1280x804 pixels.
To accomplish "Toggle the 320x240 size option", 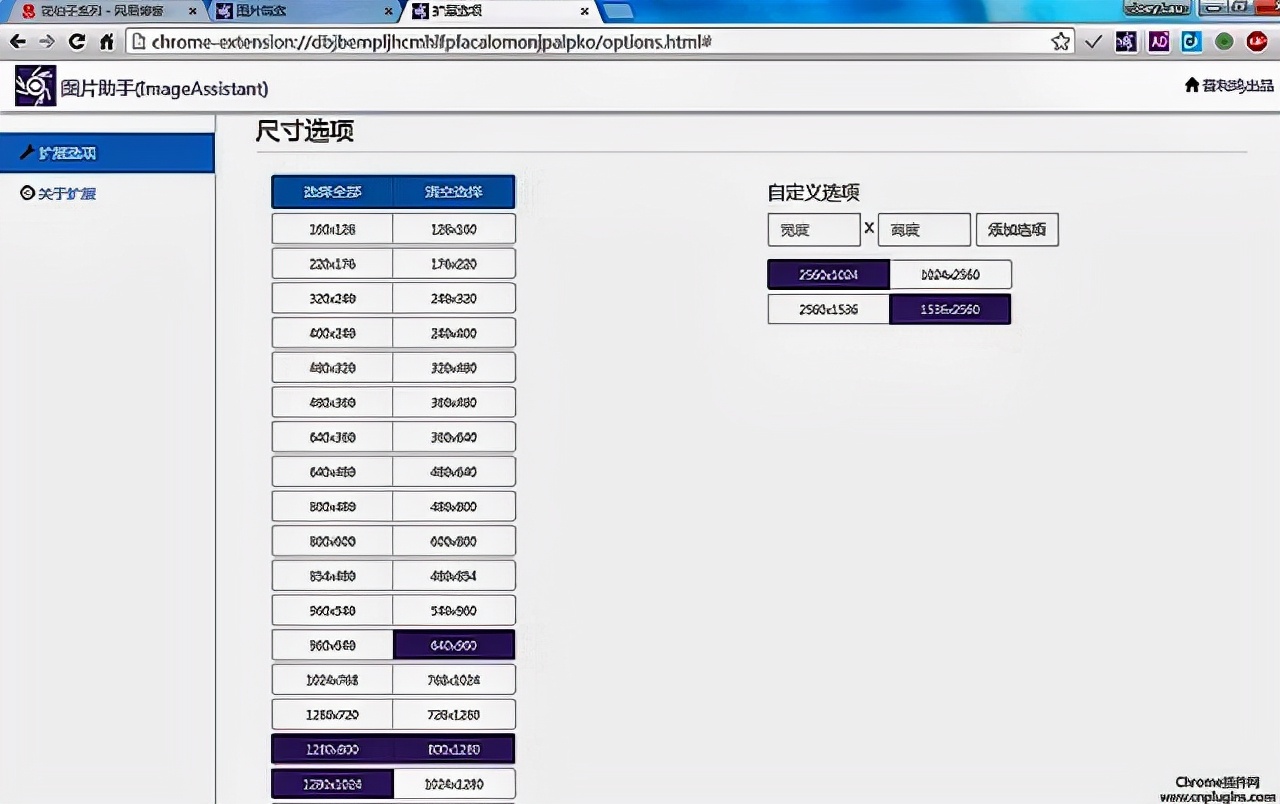I will [332, 298].
